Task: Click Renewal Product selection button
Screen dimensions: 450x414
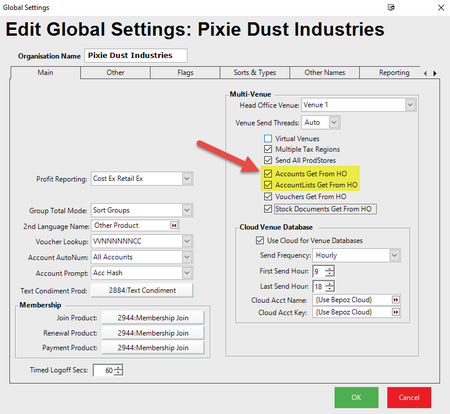Action: 153,333
